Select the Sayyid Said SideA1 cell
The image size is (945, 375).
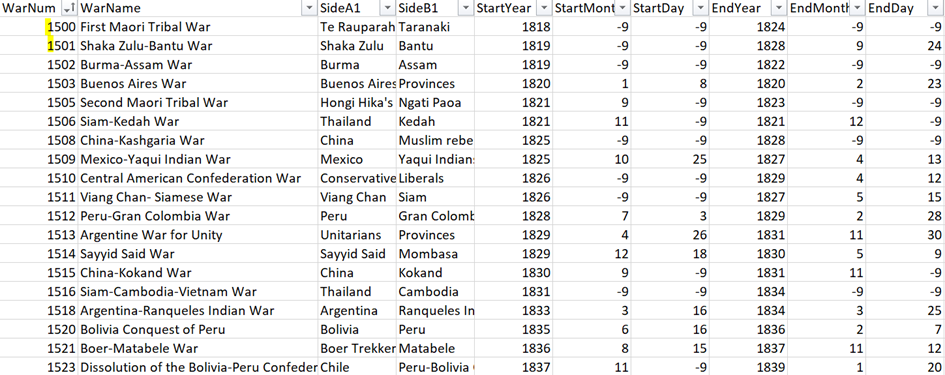[x=357, y=254]
